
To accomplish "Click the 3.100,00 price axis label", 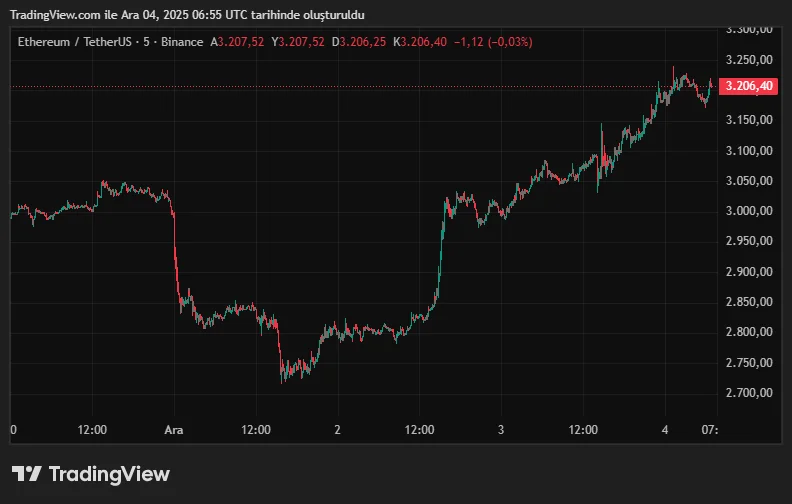I will [749, 151].
